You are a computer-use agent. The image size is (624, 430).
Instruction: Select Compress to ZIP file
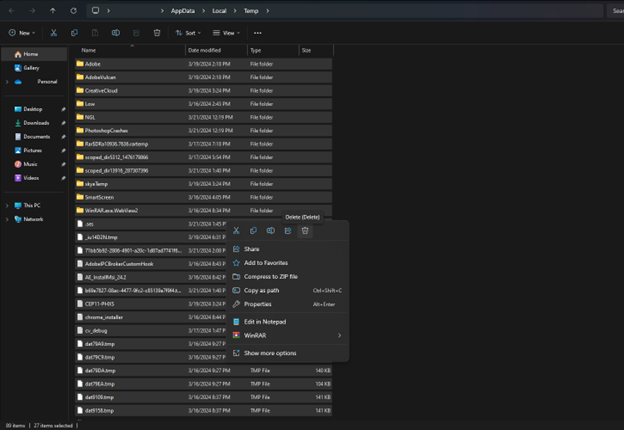[x=271, y=276]
